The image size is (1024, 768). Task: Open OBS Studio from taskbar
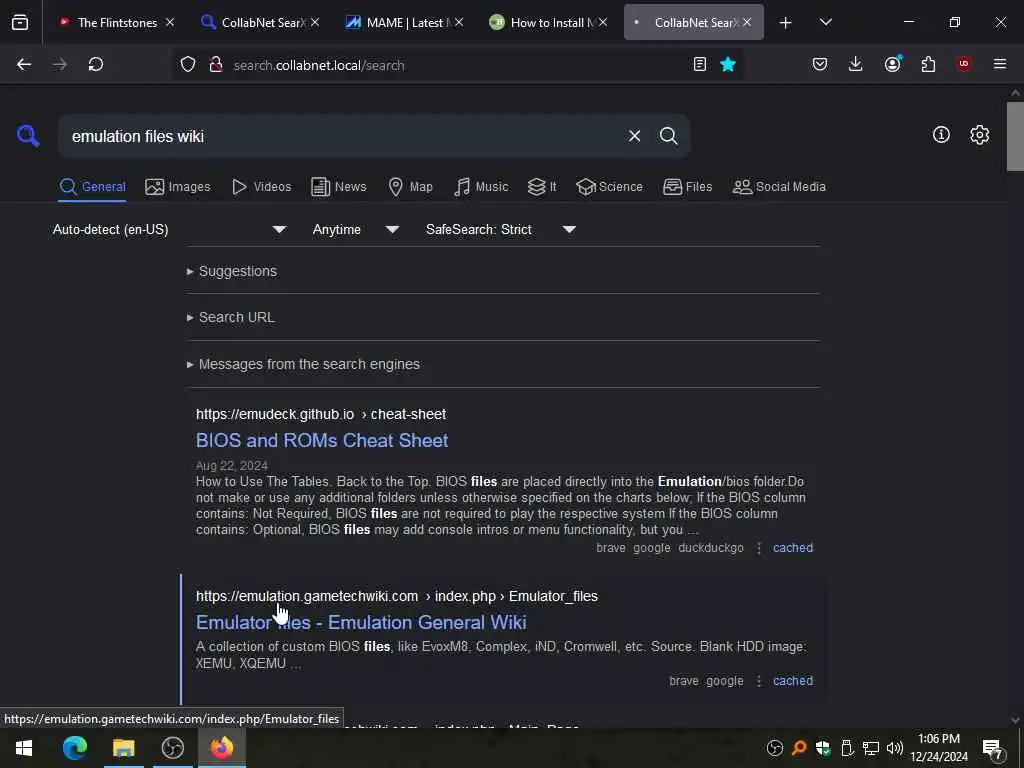(x=172, y=748)
